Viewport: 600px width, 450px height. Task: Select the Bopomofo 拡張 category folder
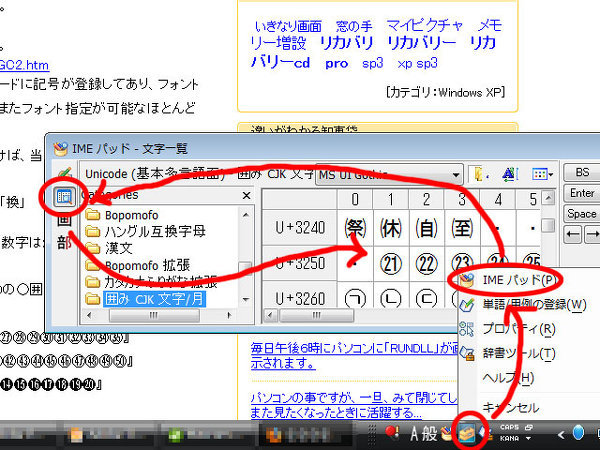point(138,265)
